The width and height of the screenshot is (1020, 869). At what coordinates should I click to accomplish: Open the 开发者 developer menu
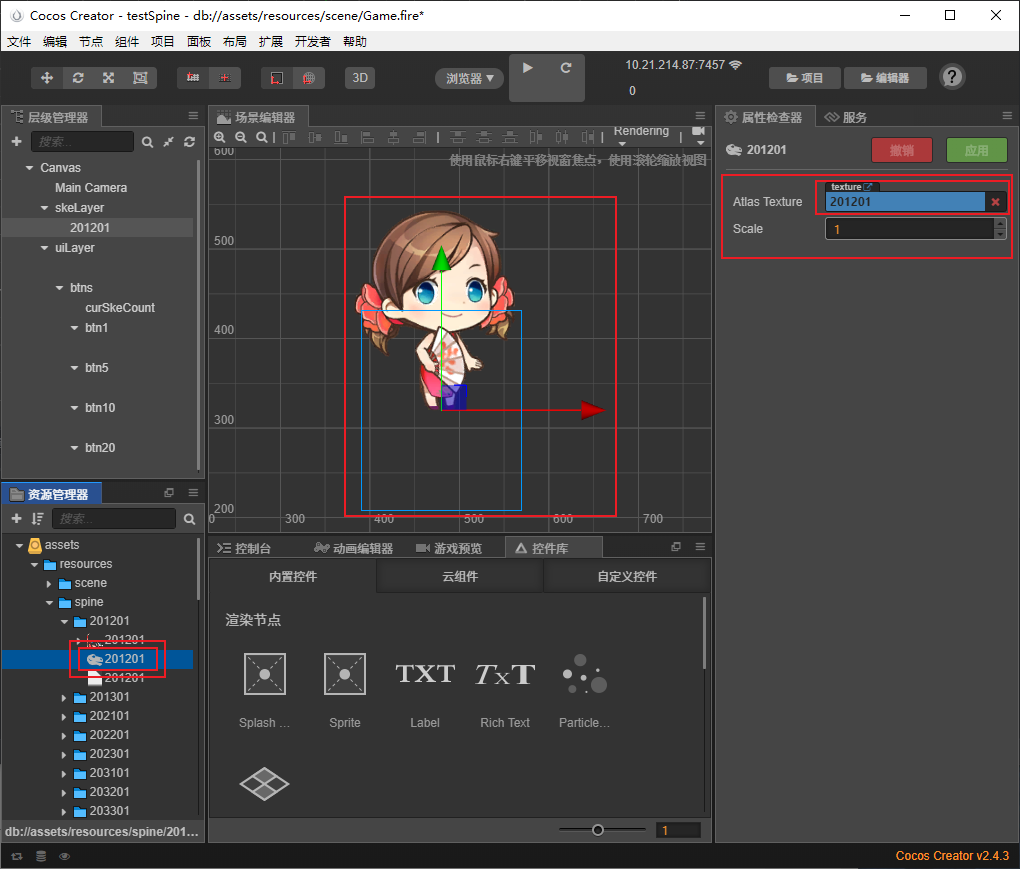point(312,42)
